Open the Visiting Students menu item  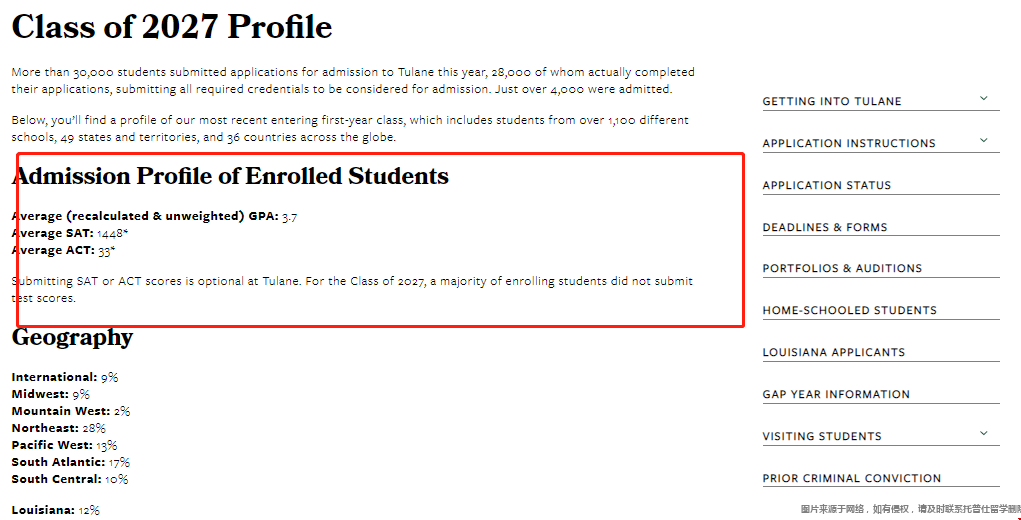(822, 437)
